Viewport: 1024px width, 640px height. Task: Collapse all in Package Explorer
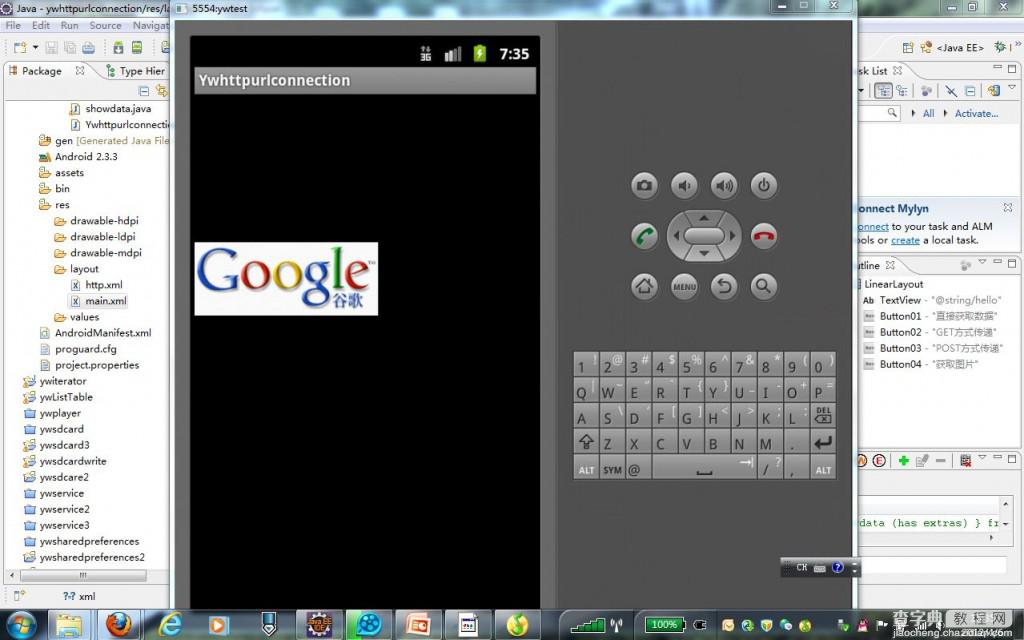pyautogui.click(x=144, y=91)
